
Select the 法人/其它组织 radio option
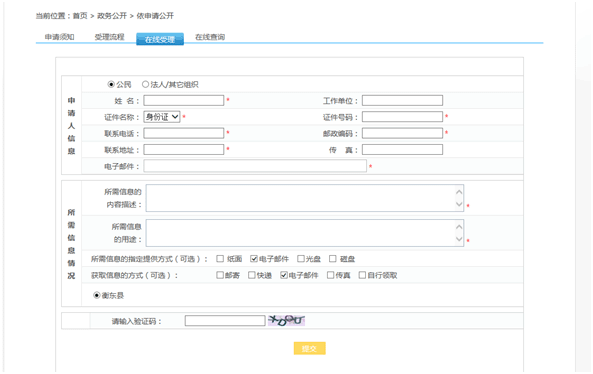[145, 84]
